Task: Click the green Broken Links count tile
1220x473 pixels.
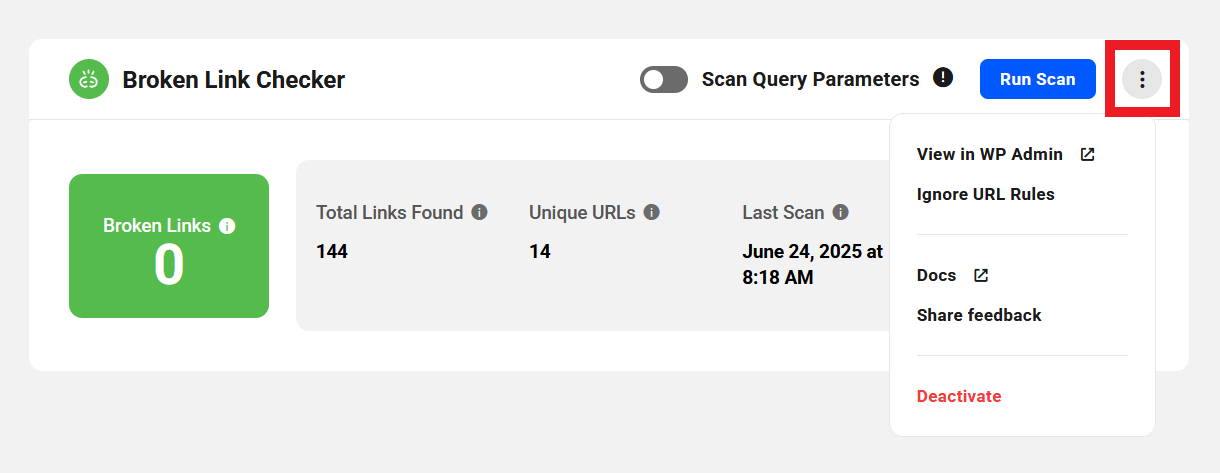Action: tap(169, 246)
